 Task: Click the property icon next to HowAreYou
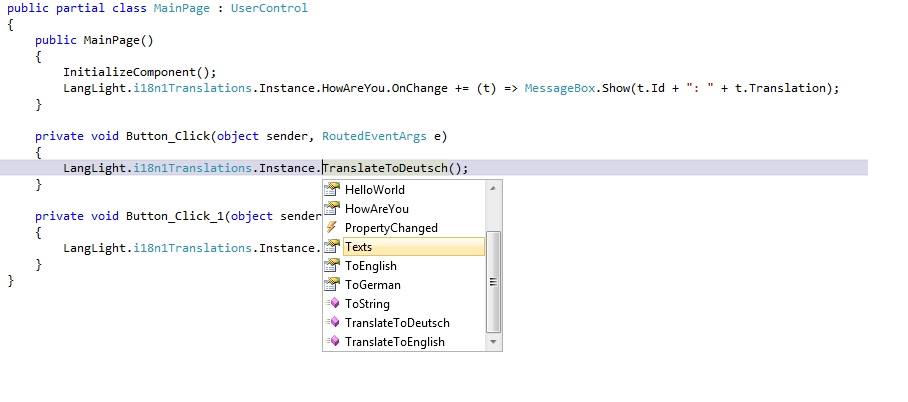333,209
